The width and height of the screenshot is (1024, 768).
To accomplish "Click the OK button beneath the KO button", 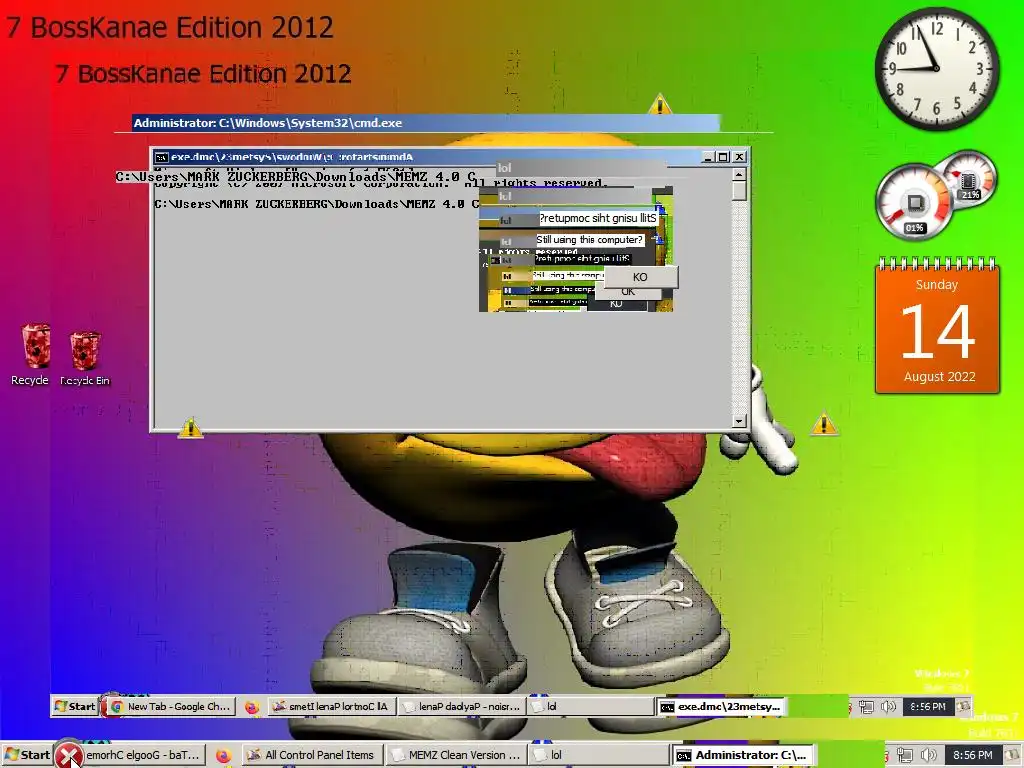I will coord(628,292).
